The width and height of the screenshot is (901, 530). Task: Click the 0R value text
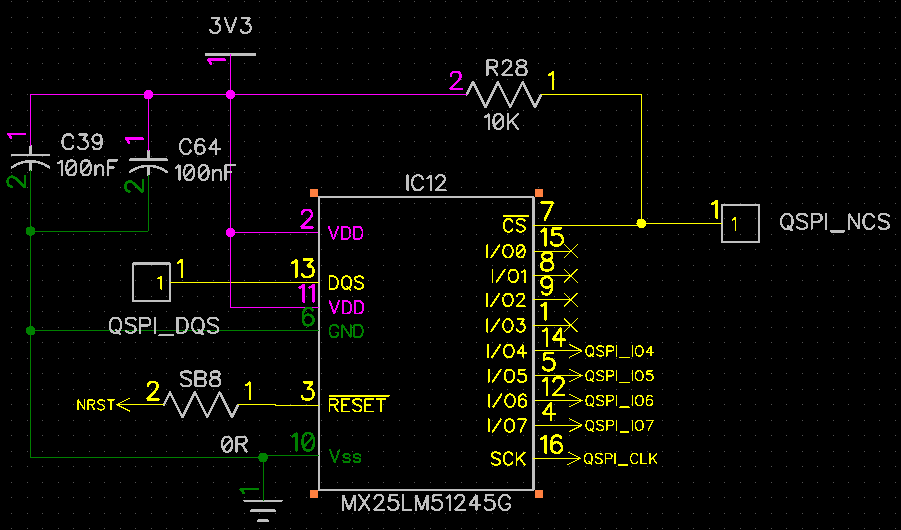point(234,444)
